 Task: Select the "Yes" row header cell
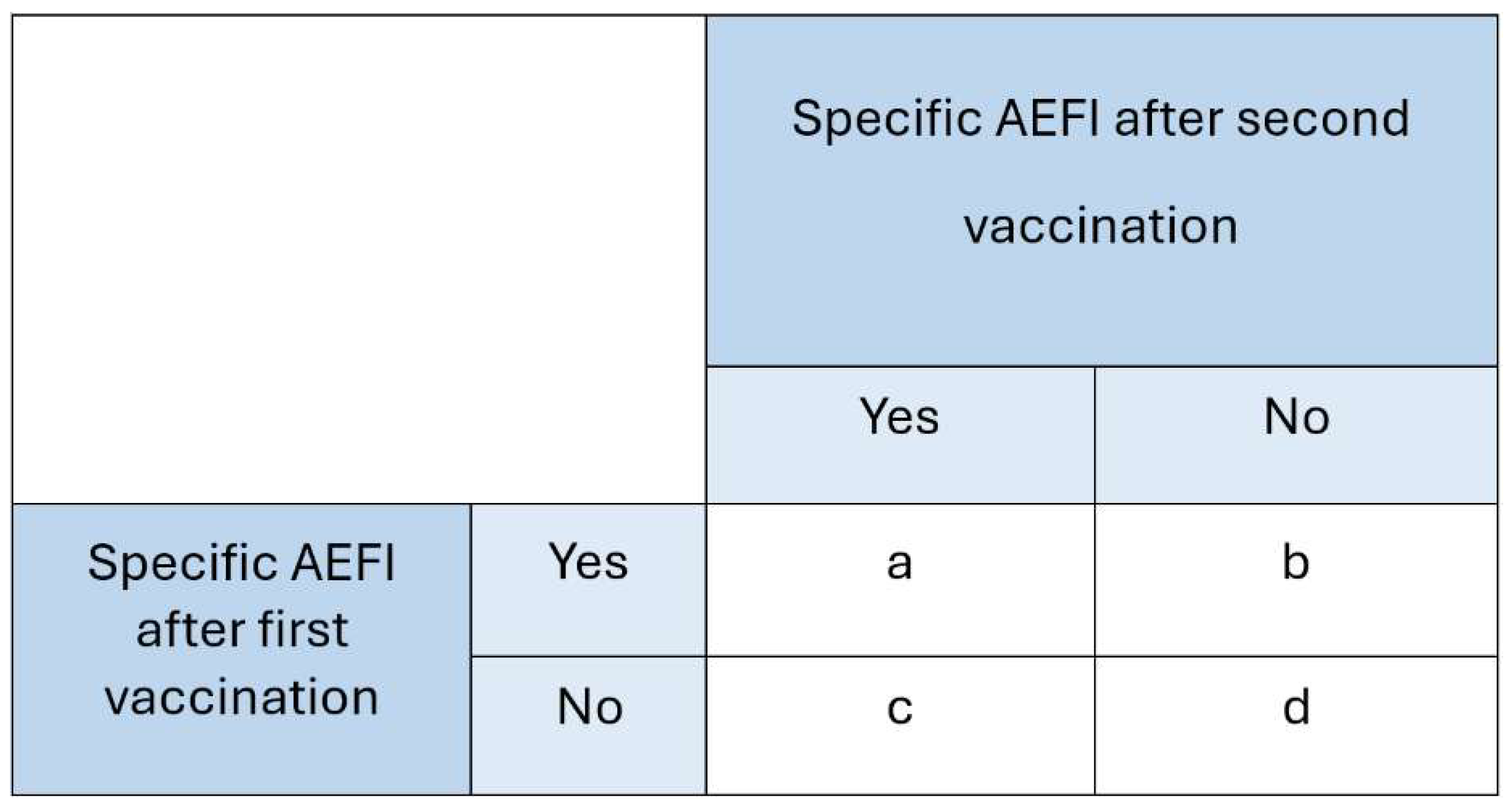(588, 580)
